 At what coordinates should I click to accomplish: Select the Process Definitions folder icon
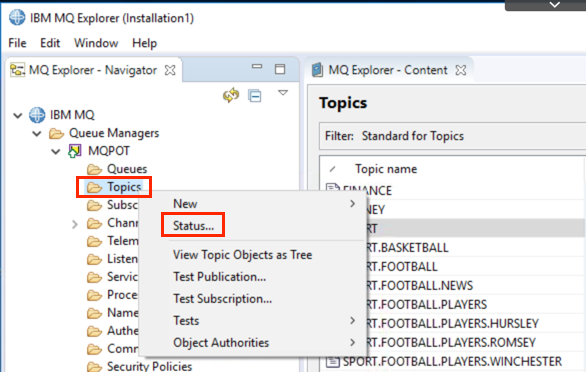tap(94, 295)
